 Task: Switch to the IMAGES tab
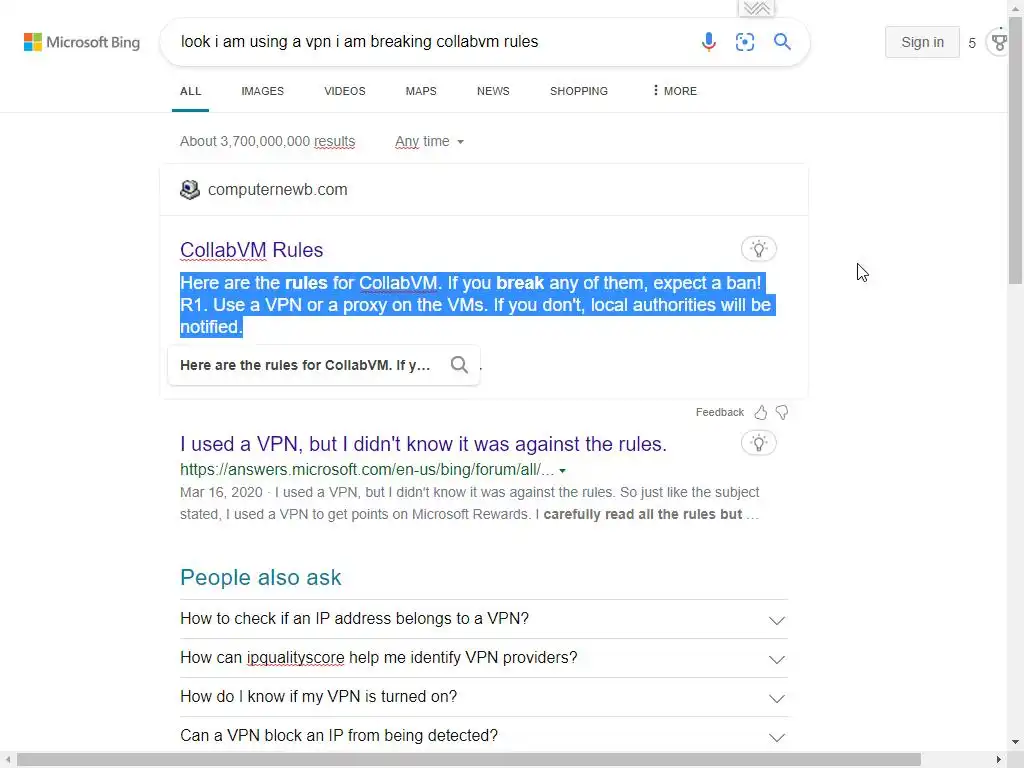[263, 91]
